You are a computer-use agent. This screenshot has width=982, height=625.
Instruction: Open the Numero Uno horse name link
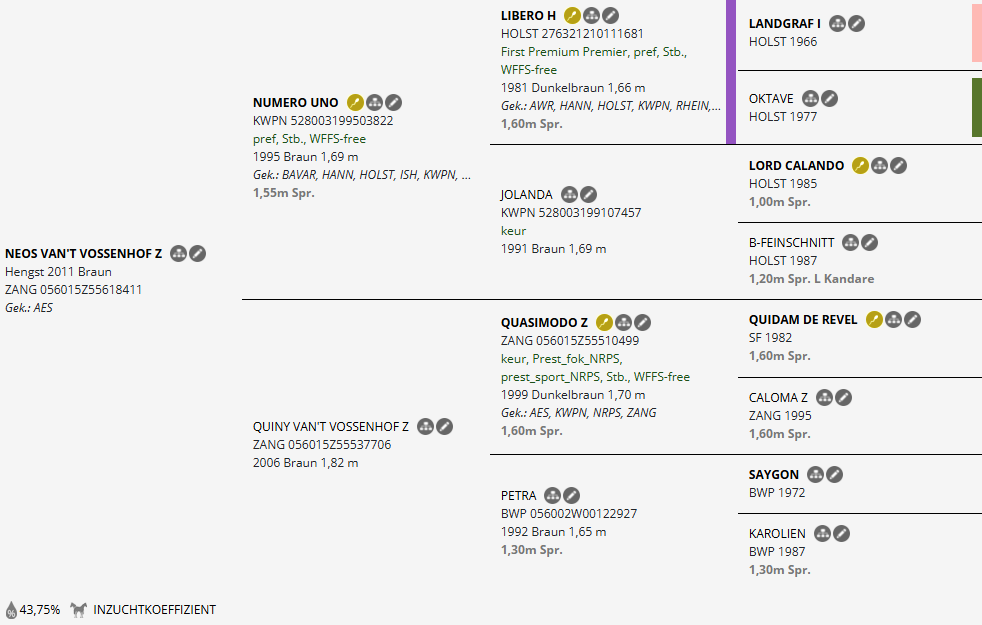tap(296, 102)
